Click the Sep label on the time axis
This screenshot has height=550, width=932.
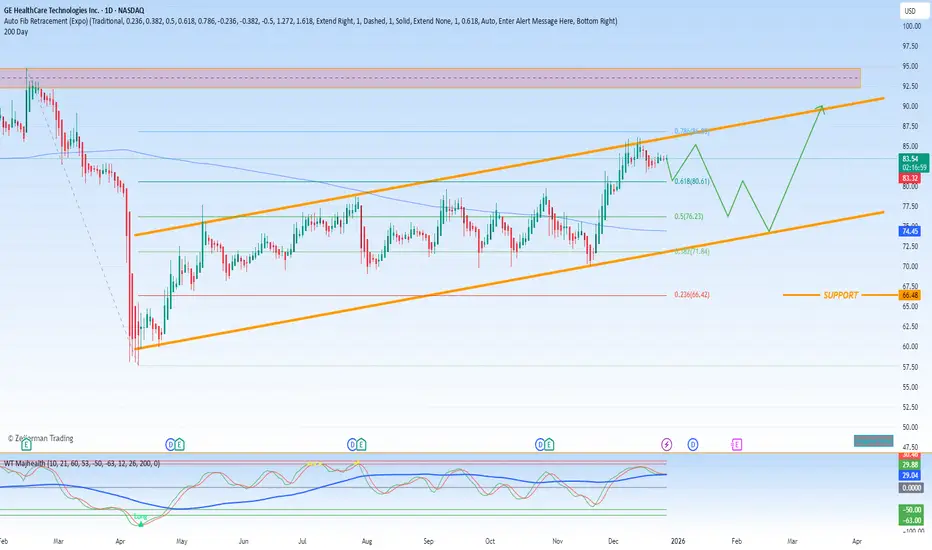pyautogui.click(x=429, y=541)
